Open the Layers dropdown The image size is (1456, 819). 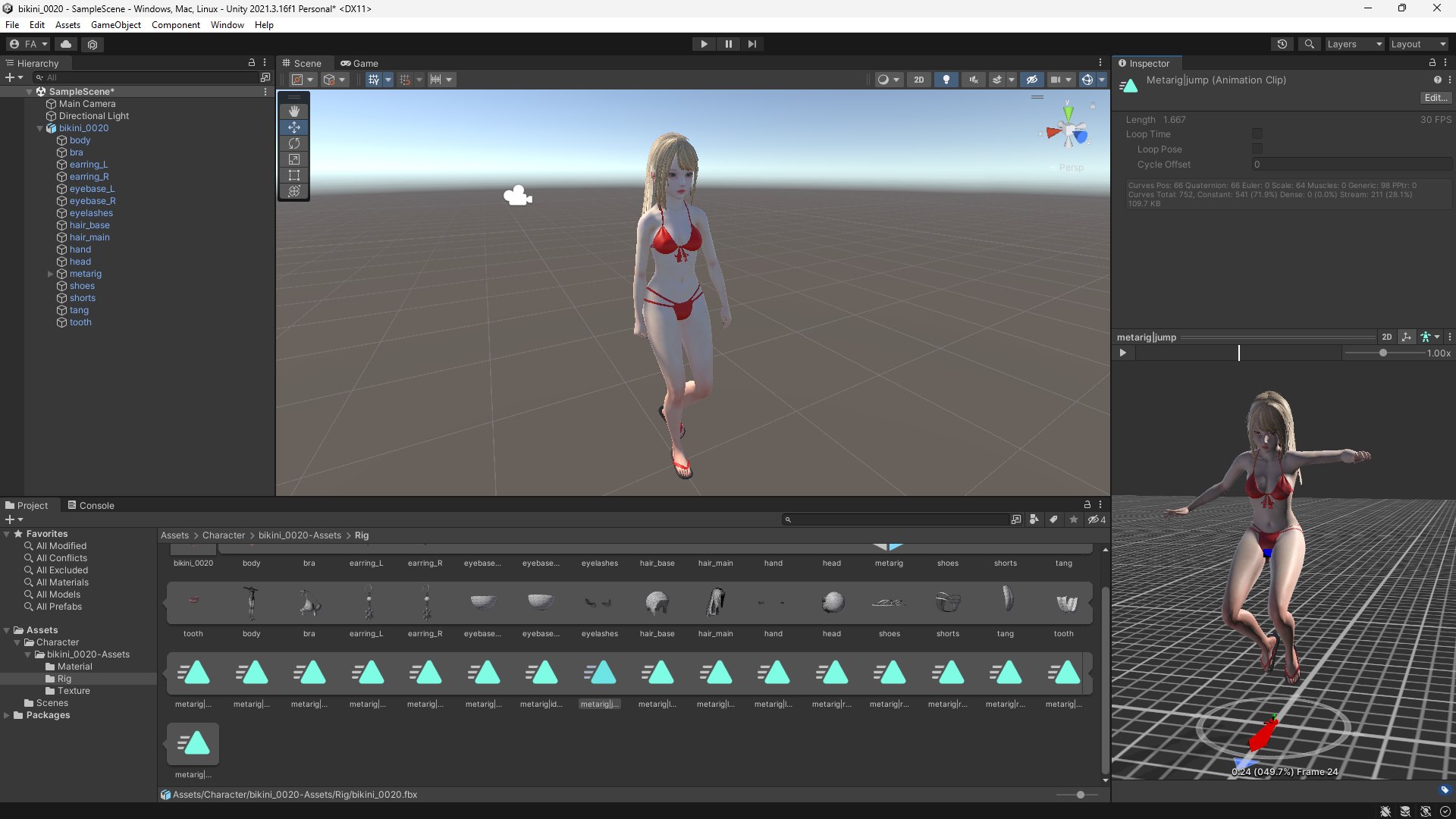point(1354,44)
